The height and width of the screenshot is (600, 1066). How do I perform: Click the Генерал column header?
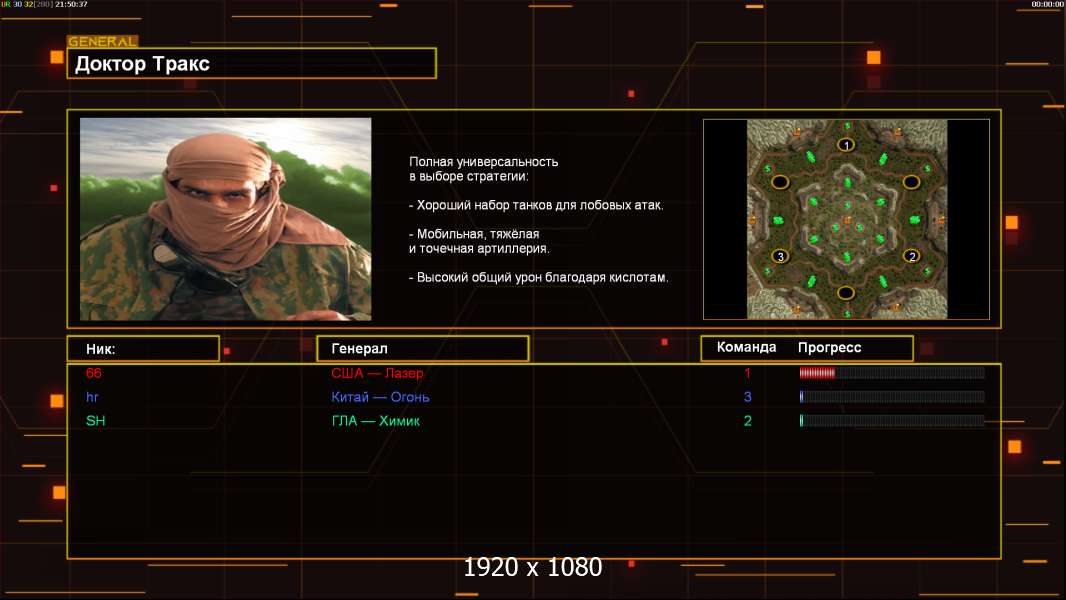423,349
